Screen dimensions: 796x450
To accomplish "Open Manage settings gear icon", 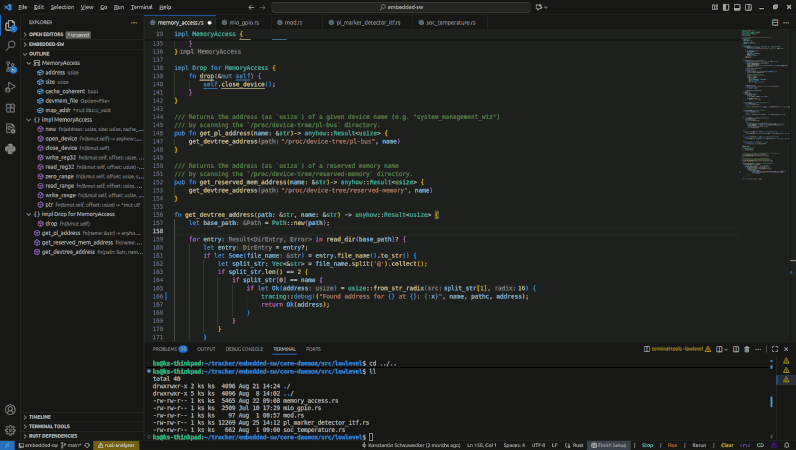I will click(x=10, y=429).
